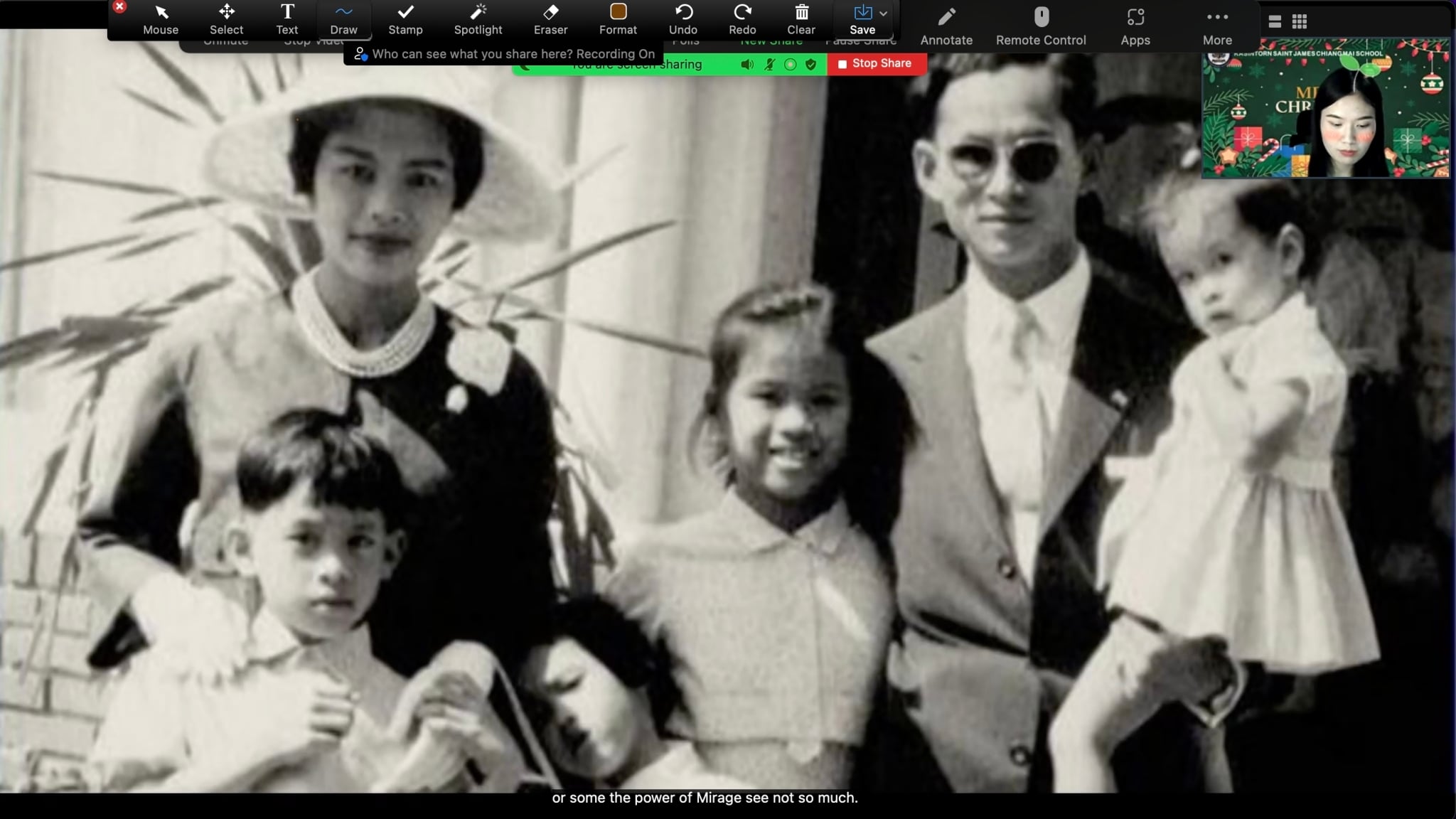Click the Stop Share button
The image size is (1456, 819).
tap(875, 63)
